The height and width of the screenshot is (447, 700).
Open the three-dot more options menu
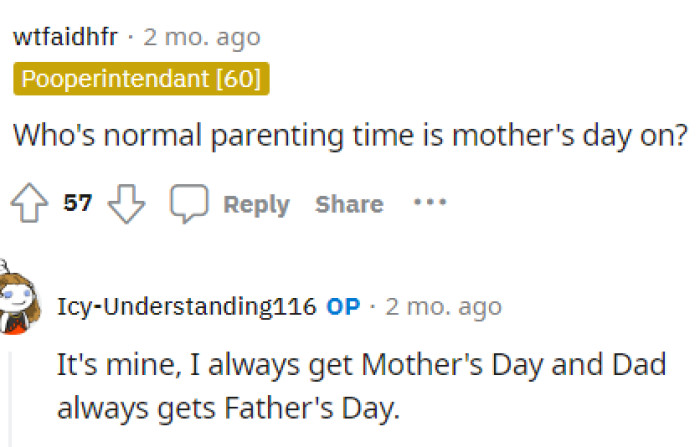click(430, 203)
